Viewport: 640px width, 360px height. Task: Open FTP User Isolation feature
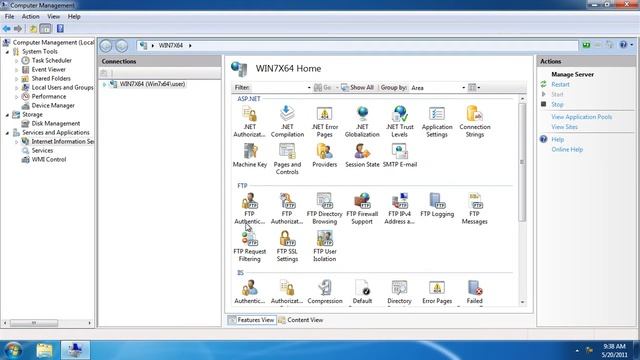click(324, 246)
